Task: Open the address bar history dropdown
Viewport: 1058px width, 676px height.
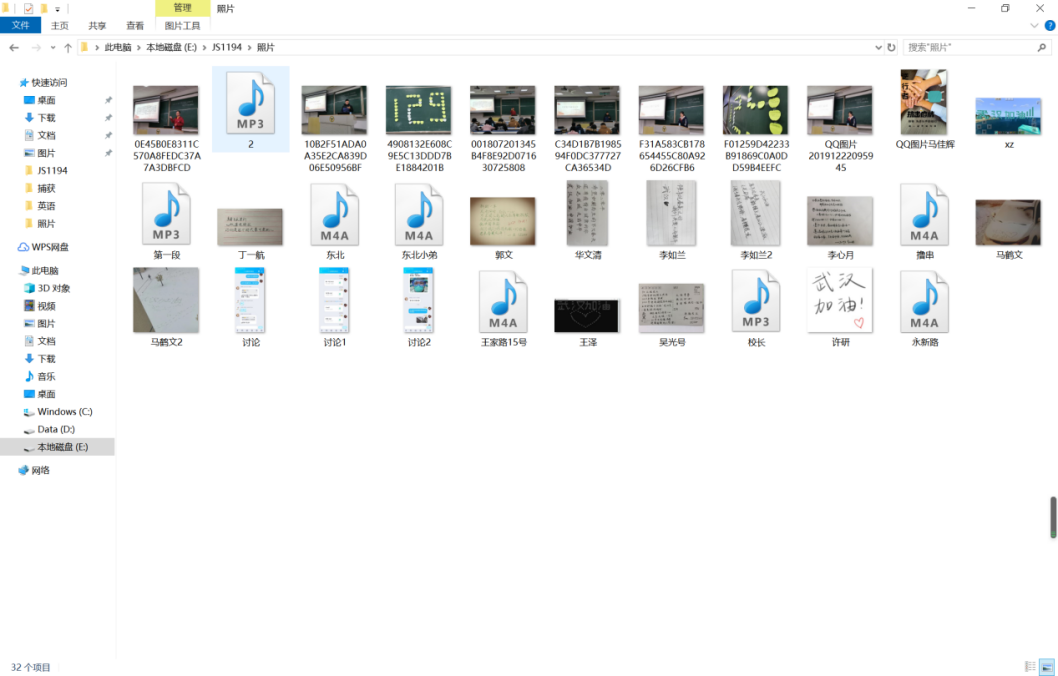Action: (877, 47)
